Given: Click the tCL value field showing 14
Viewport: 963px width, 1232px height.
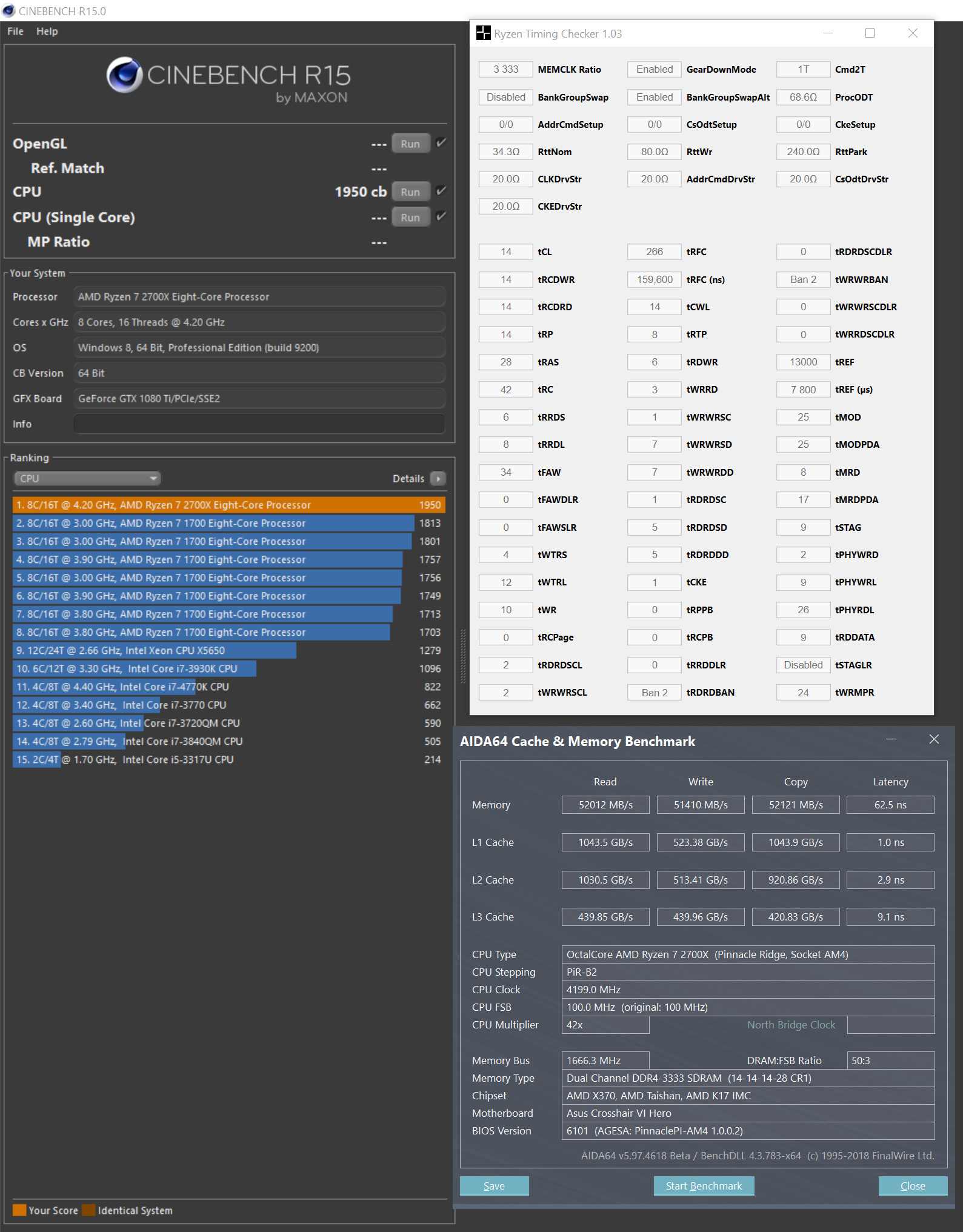Looking at the screenshot, I should click(505, 252).
